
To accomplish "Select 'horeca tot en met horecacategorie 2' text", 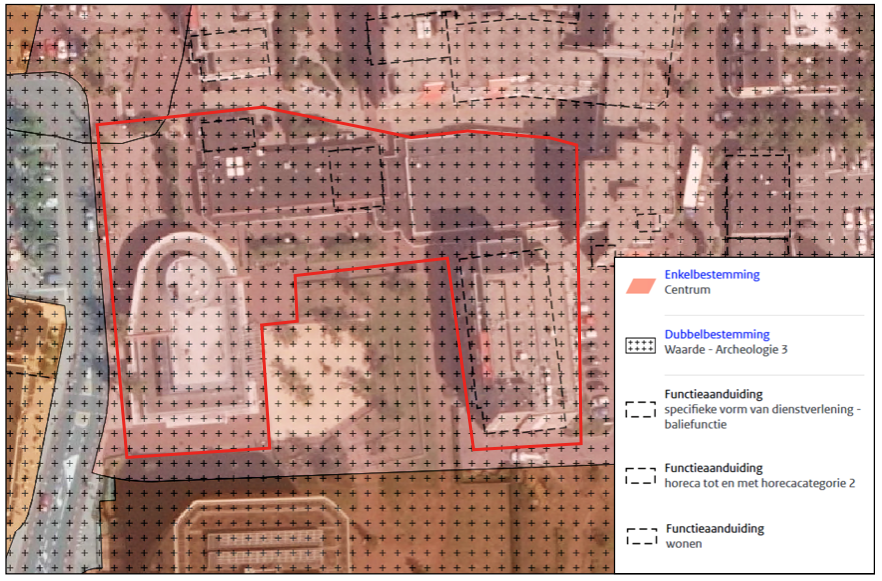I will [759, 483].
